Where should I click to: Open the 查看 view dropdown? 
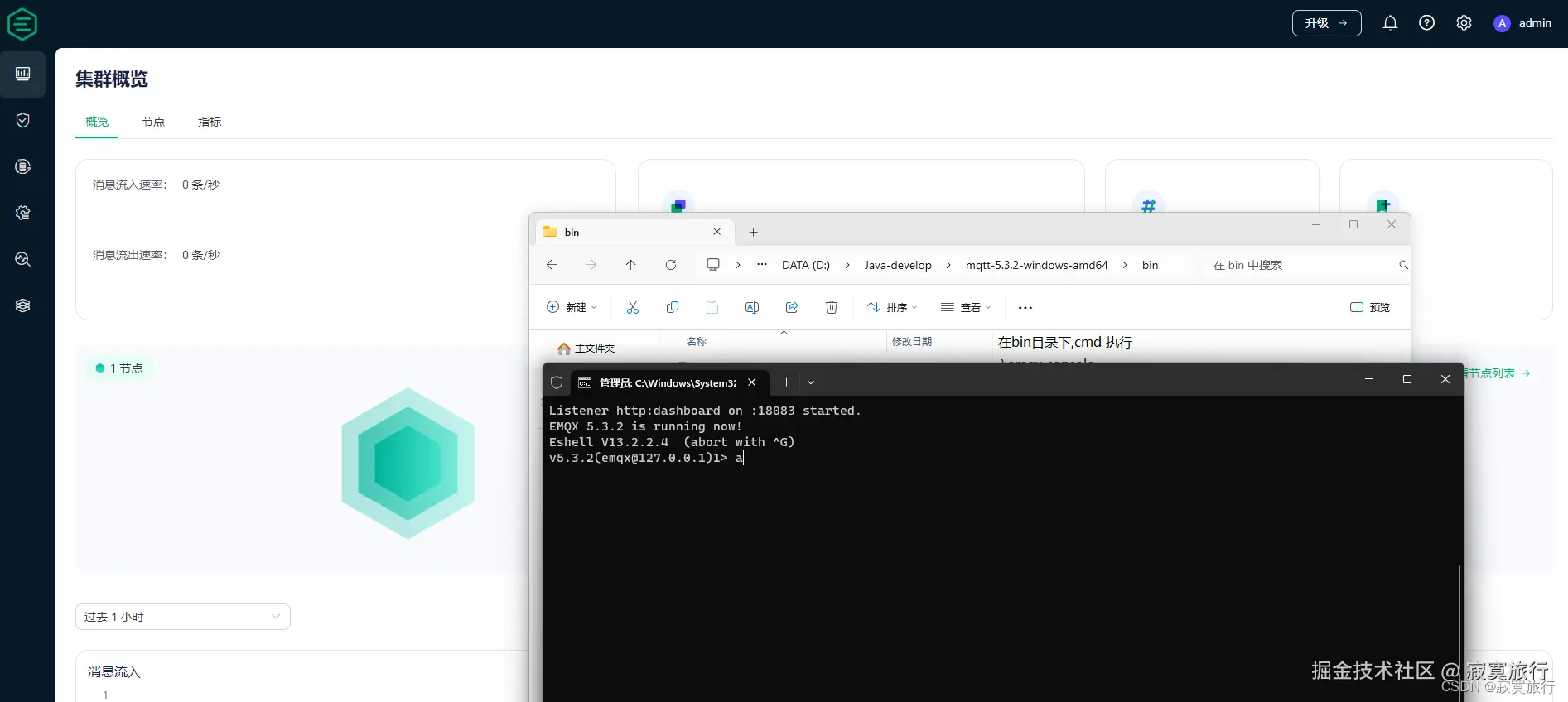[966, 307]
